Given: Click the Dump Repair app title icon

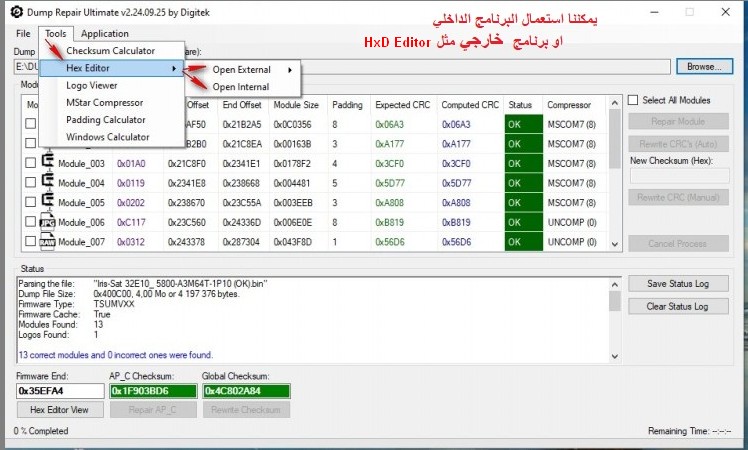Looking at the screenshot, I should coord(17,12).
